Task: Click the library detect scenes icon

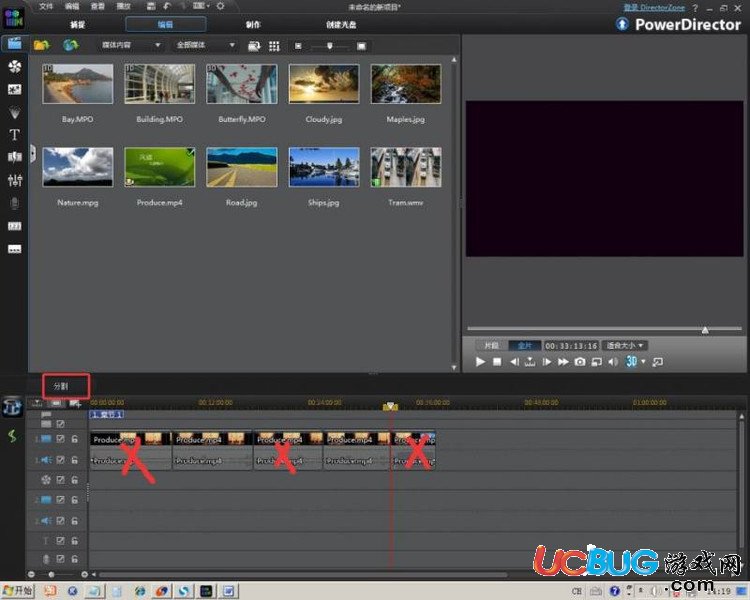Action: pos(254,46)
